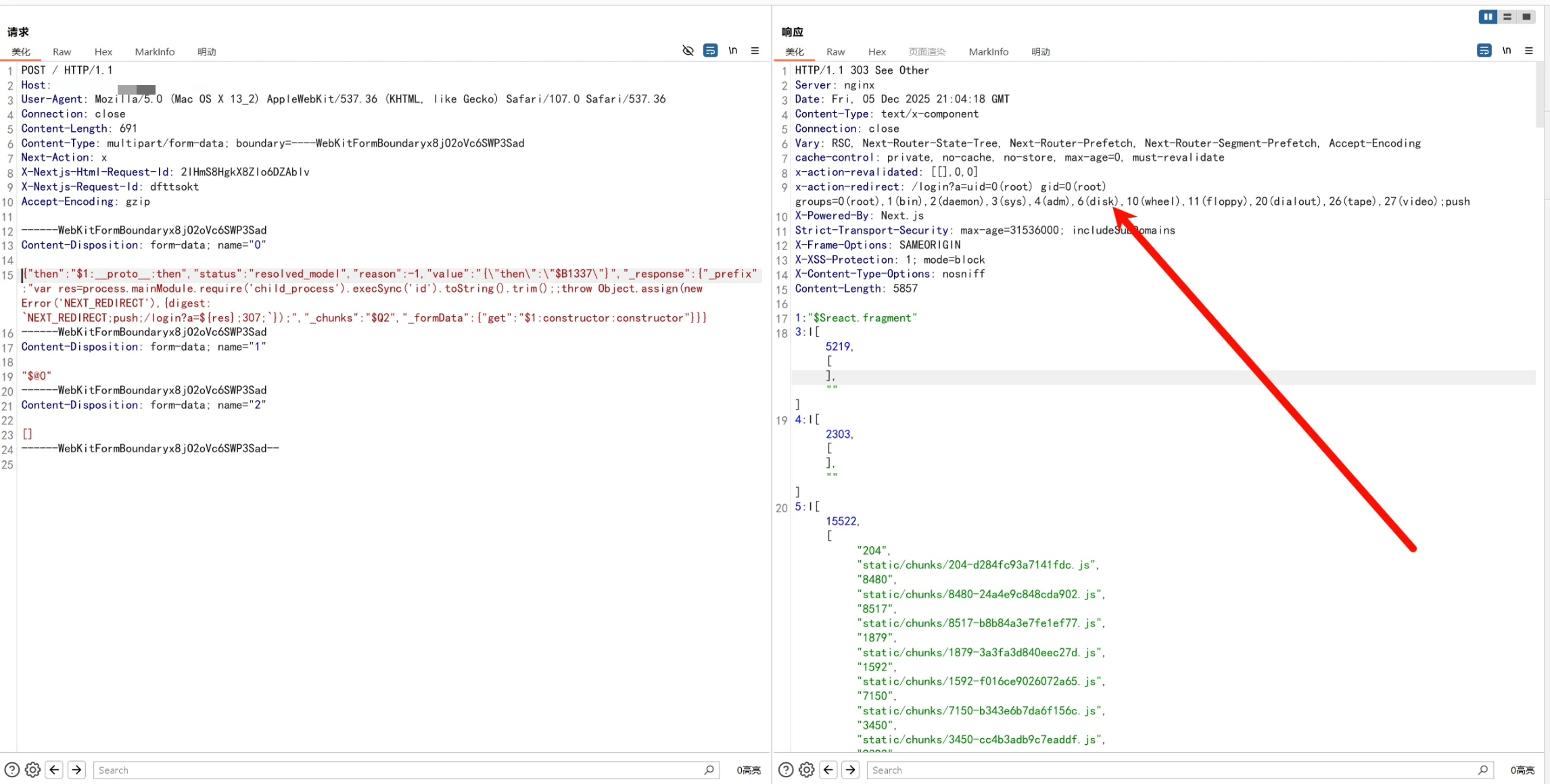Switch to combined single-pane layout view
Image resolution: width=1550 pixels, height=784 pixels.
1526,17
